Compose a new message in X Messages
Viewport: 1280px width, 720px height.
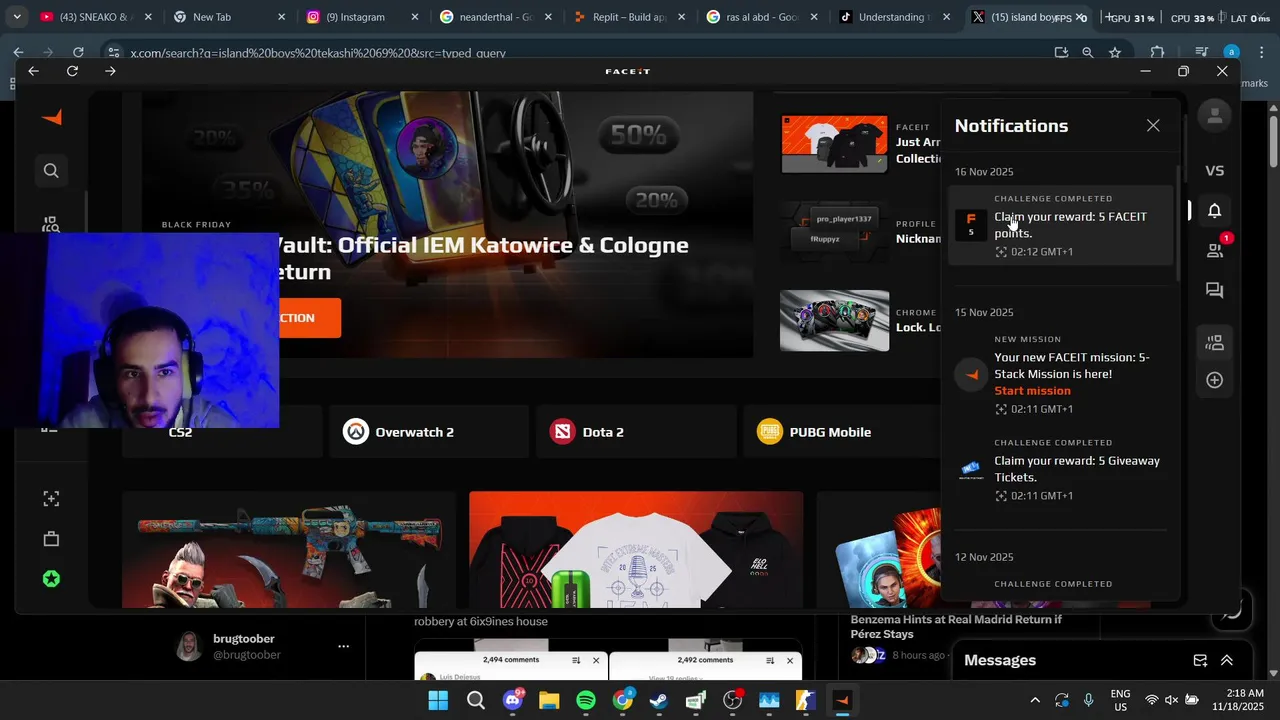click(x=1200, y=660)
